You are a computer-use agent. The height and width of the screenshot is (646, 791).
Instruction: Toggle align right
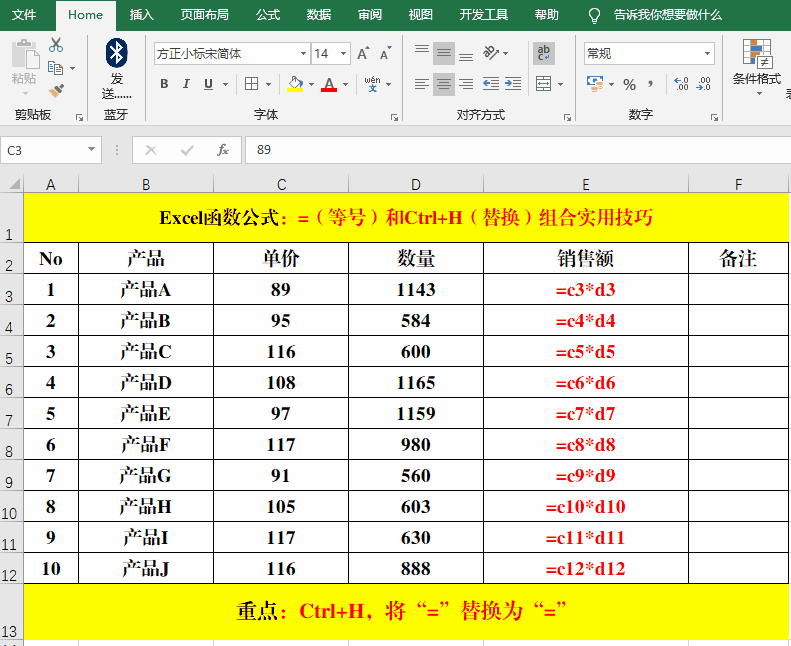tap(466, 84)
